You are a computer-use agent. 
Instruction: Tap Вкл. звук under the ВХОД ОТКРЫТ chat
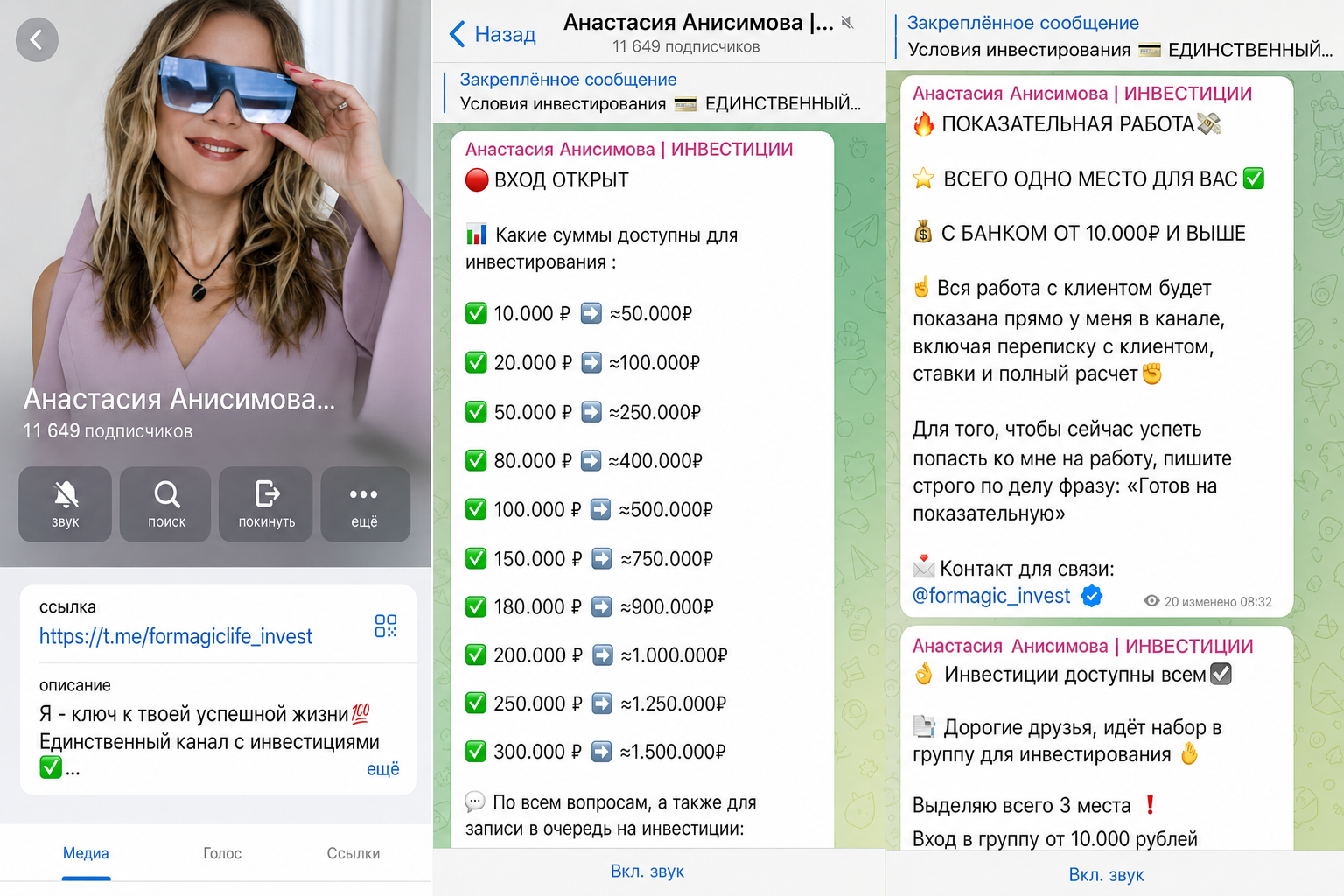[647, 871]
